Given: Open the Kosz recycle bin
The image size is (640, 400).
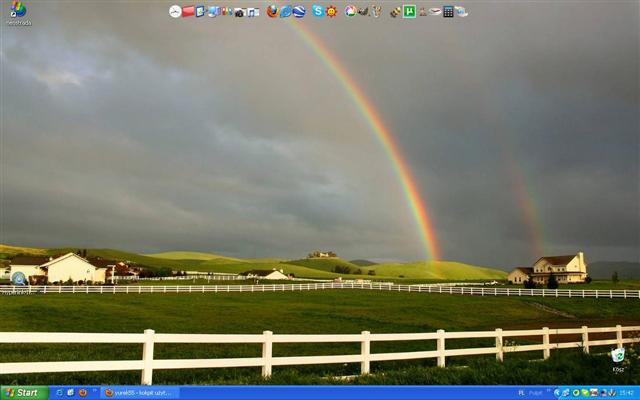Looking at the screenshot, I should coord(618,357).
